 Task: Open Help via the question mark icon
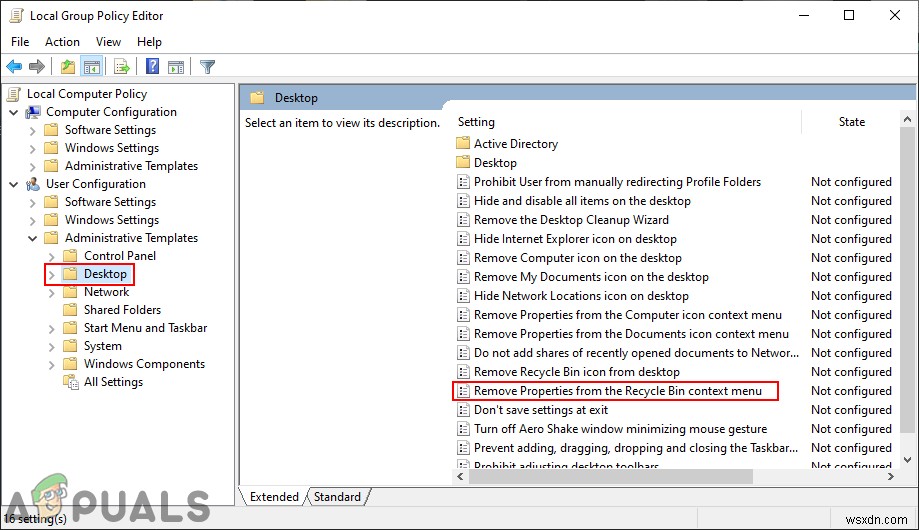152,66
